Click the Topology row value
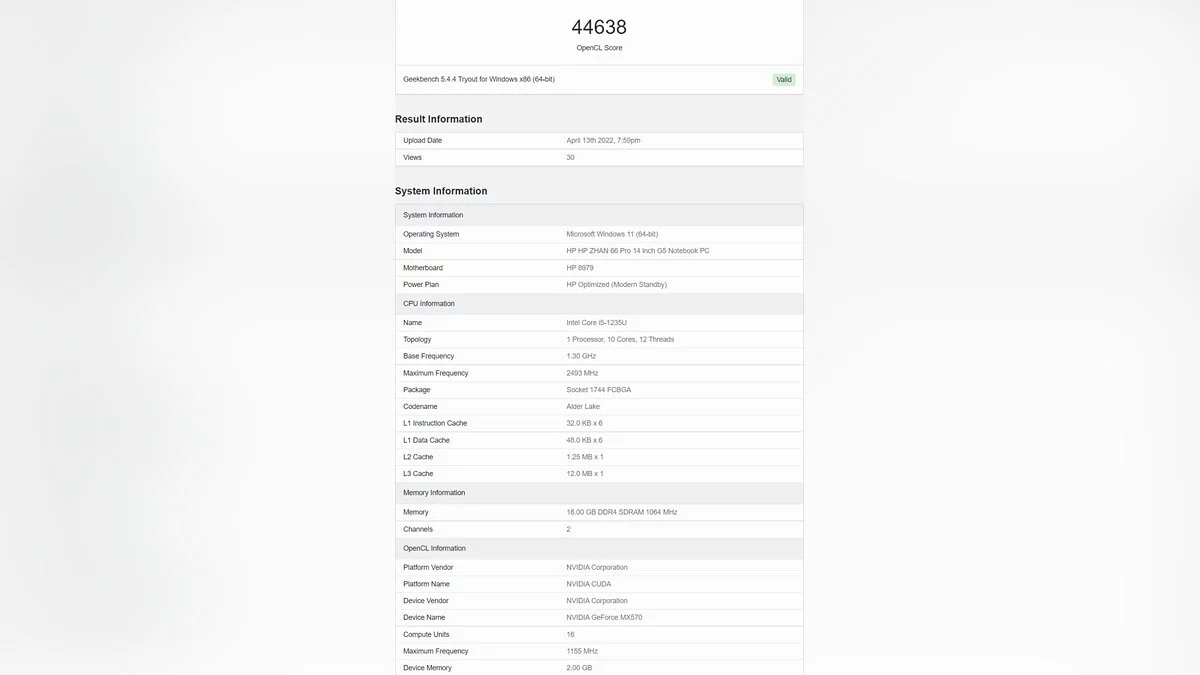 click(620, 340)
